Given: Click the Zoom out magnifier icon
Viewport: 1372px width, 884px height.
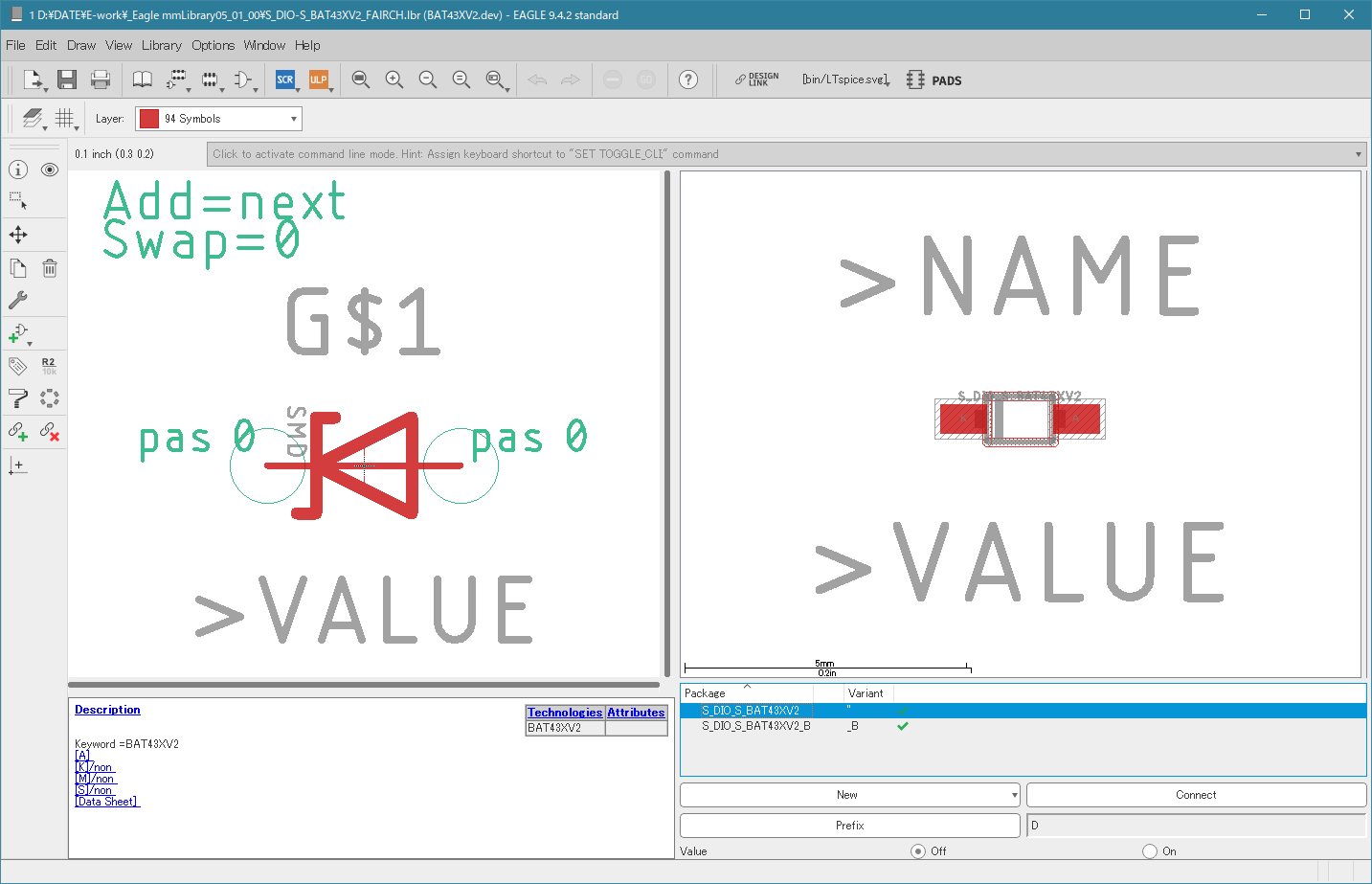Looking at the screenshot, I should pos(427,79).
